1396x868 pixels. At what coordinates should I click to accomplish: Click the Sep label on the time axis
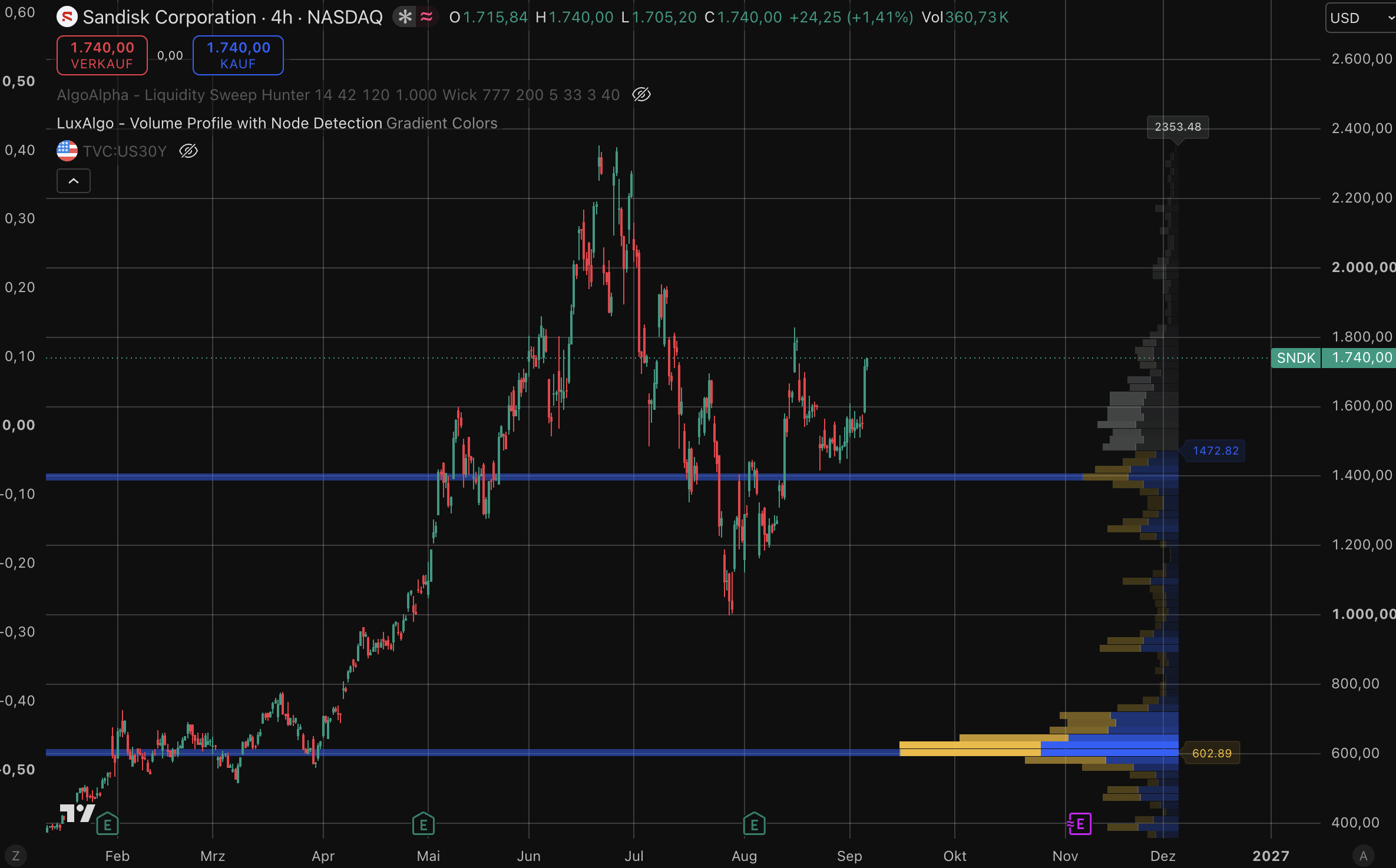tap(849, 856)
